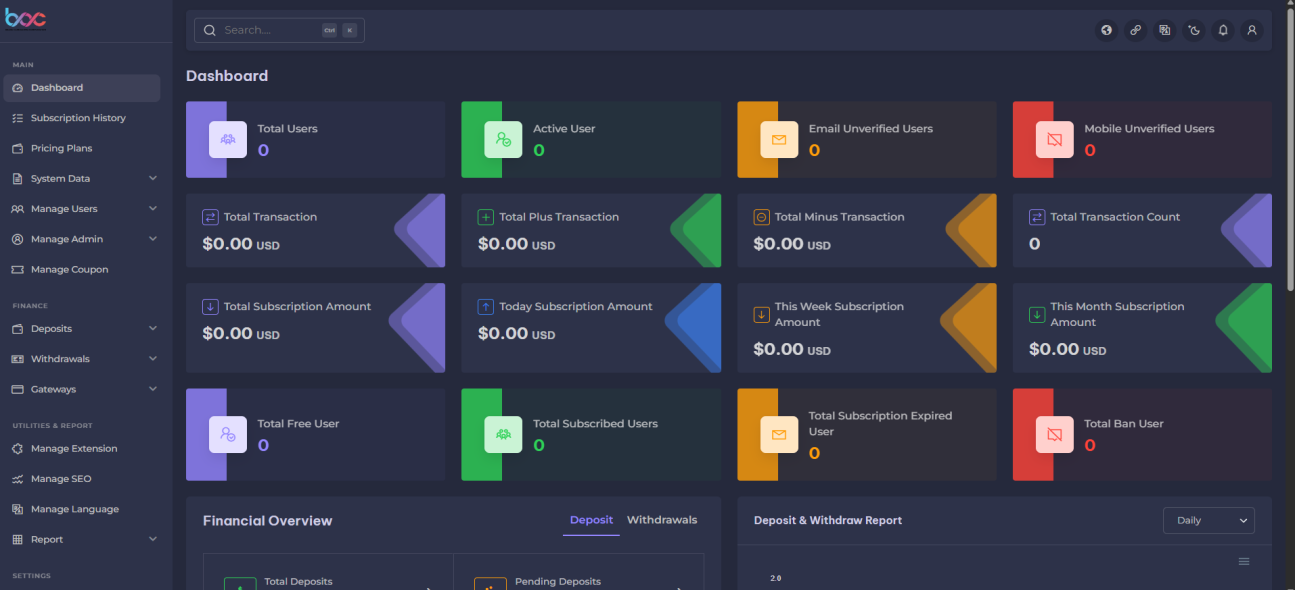The width and height of the screenshot is (1295, 590).
Task: Click the chart hamburger menu icon
Action: (x=1244, y=561)
